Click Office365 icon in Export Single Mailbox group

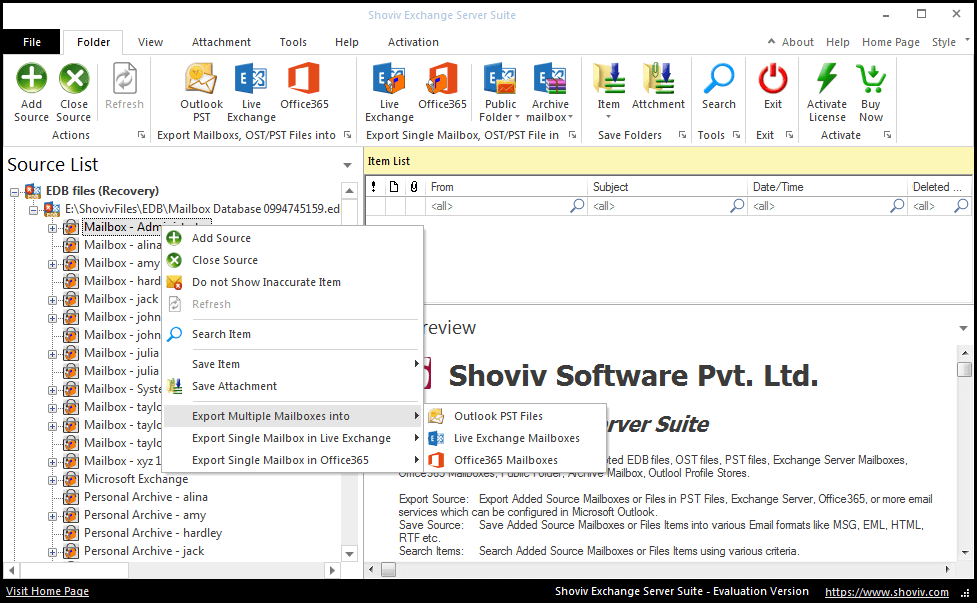pyautogui.click(x=442, y=78)
